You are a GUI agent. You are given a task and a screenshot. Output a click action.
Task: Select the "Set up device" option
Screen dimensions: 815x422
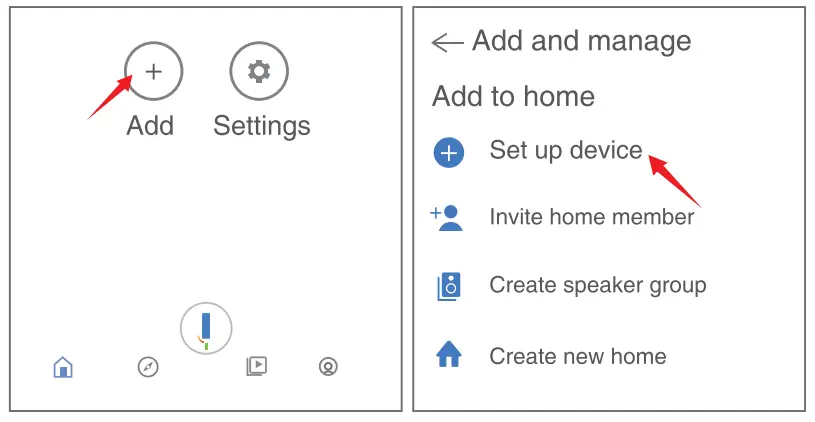point(565,151)
